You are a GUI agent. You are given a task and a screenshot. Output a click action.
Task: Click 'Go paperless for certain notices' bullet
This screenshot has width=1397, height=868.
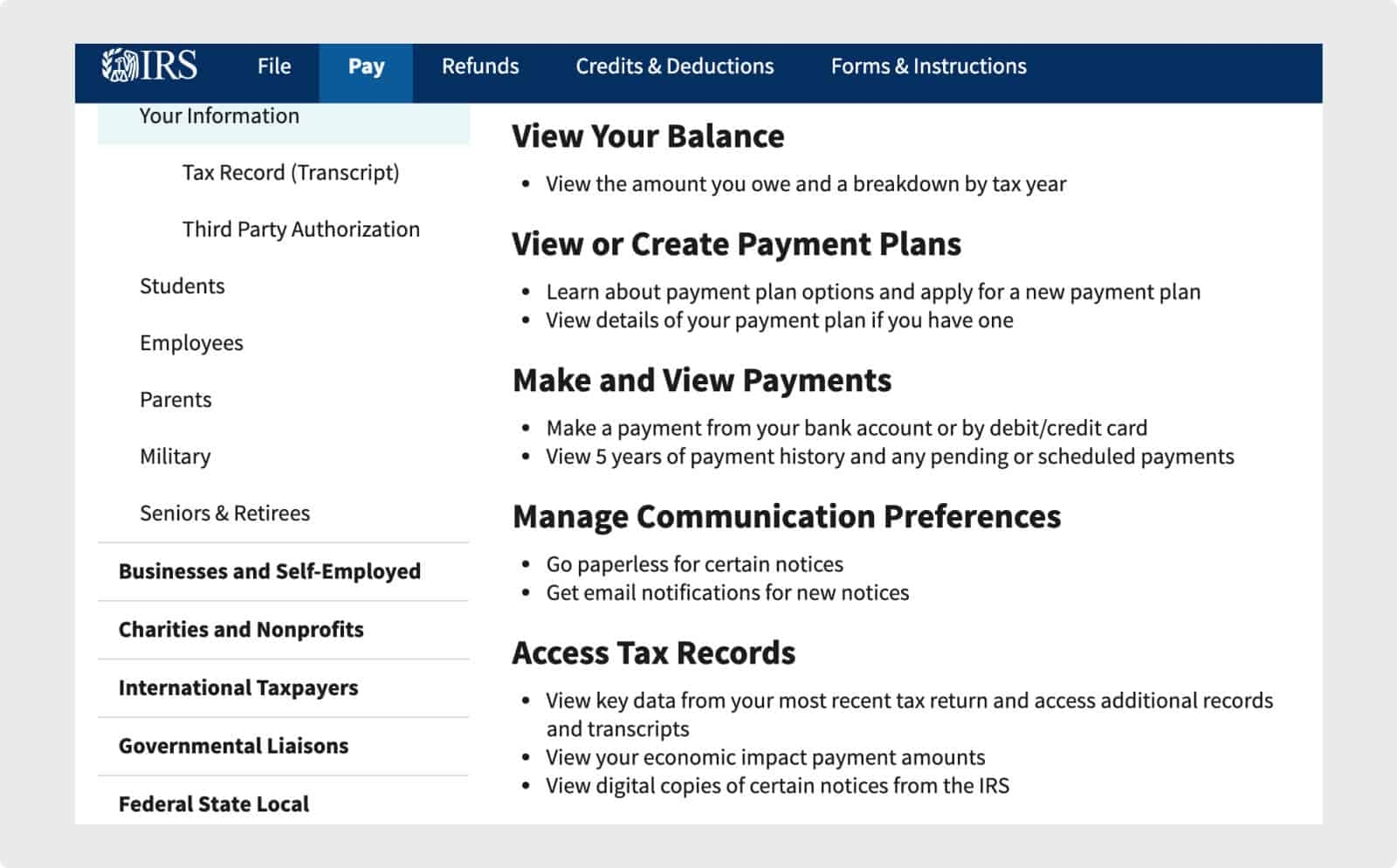point(695,564)
